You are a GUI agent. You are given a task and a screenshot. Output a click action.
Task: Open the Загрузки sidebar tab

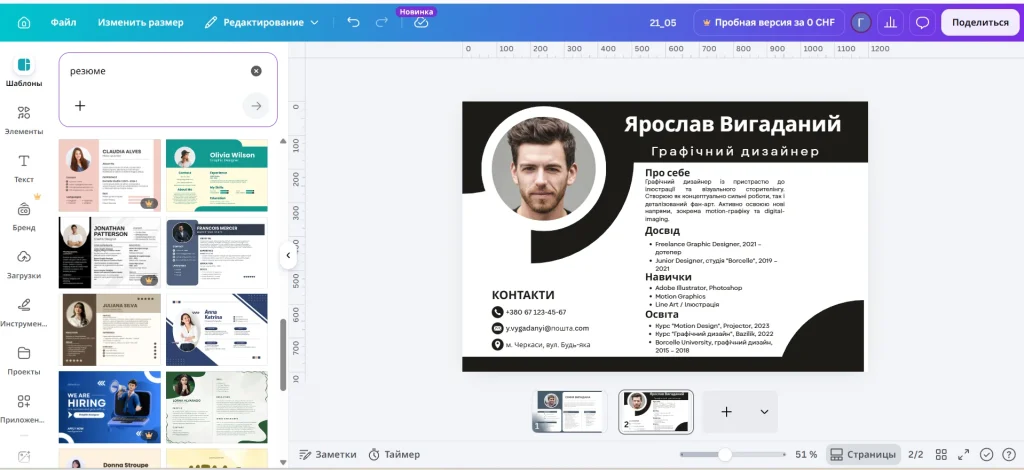(24, 264)
